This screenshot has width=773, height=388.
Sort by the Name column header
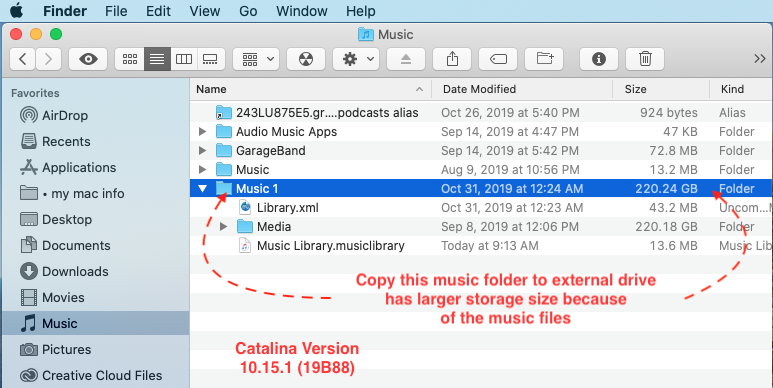pos(311,89)
